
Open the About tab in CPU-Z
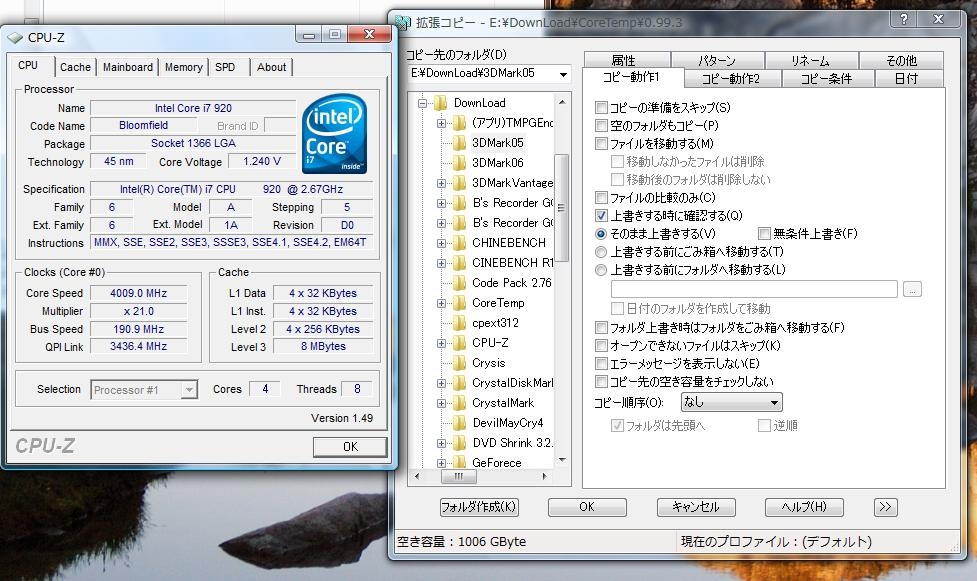272,67
